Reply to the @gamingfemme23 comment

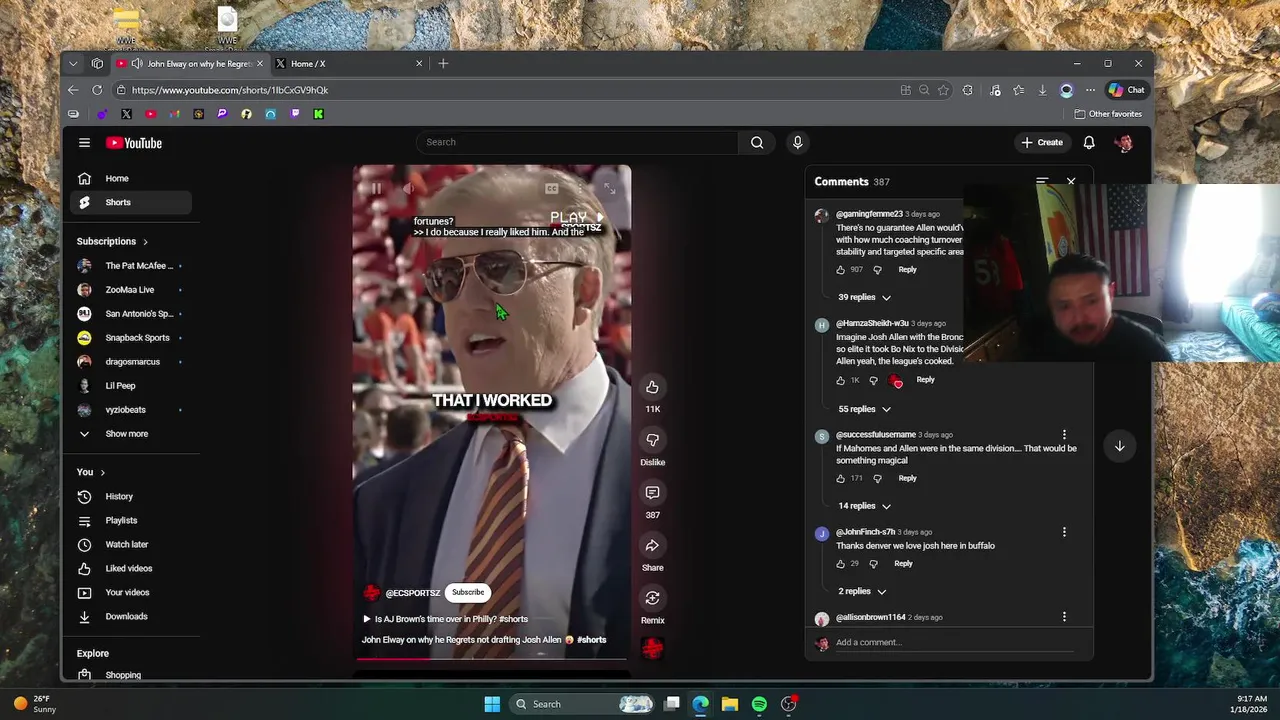(907, 269)
